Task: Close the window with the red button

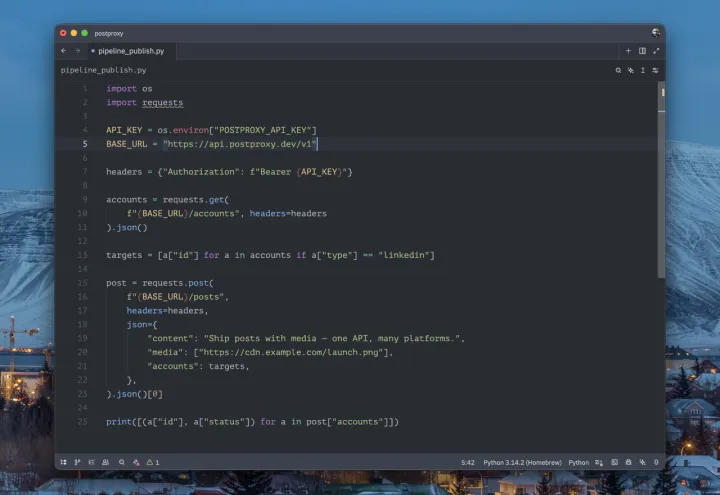Action: (x=63, y=33)
